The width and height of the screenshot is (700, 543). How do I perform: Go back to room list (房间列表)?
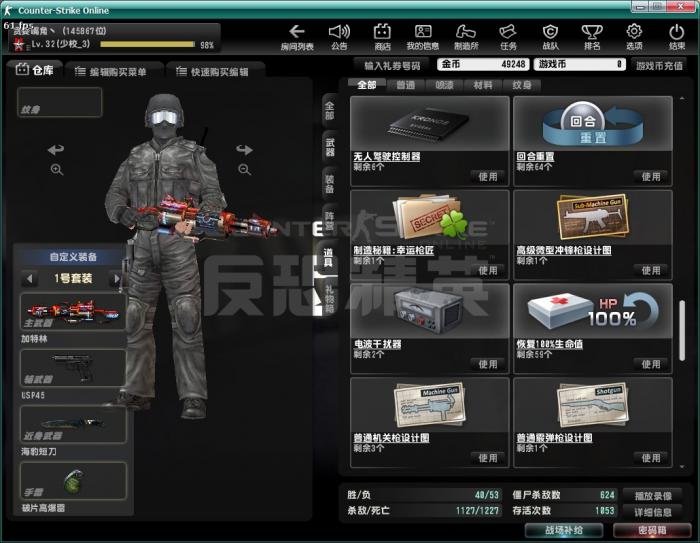297,37
